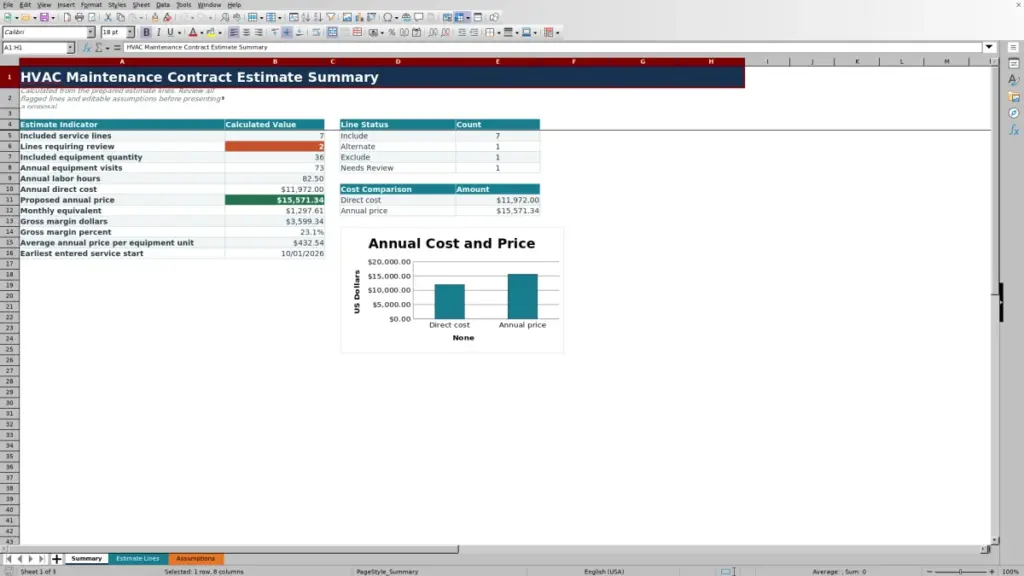Click the Wrap Text icon
Viewport: 1024px width, 576px height.
316,32
